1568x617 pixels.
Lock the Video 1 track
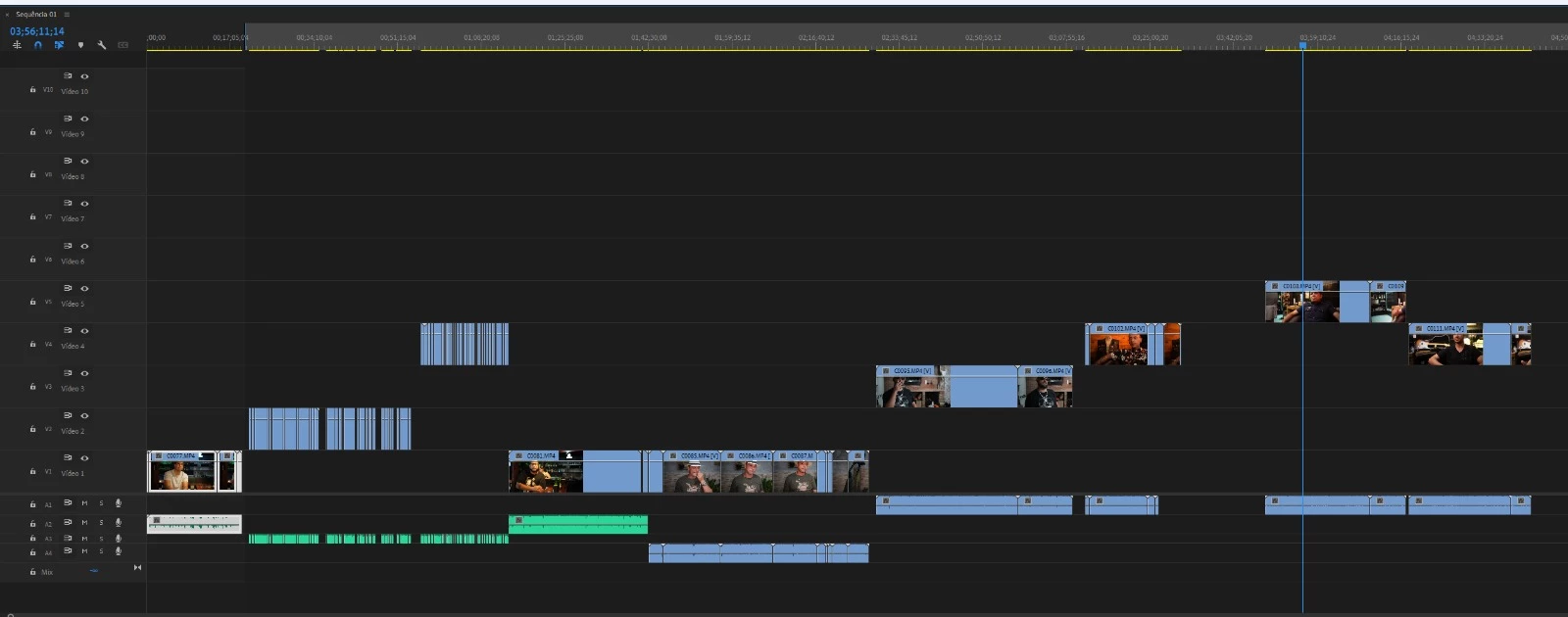pyautogui.click(x=32, y=471)
